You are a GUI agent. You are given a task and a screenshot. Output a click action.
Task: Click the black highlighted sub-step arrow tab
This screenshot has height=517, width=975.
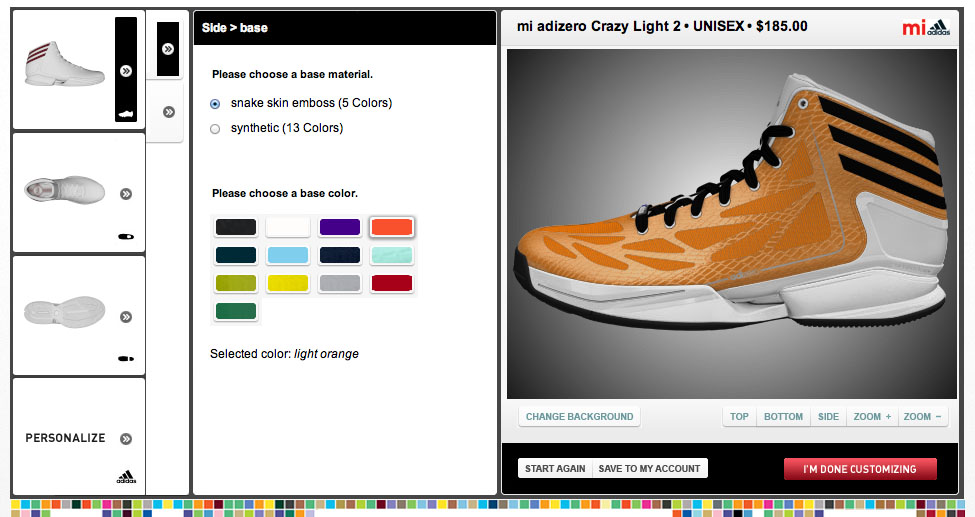(x=168, y=49)
